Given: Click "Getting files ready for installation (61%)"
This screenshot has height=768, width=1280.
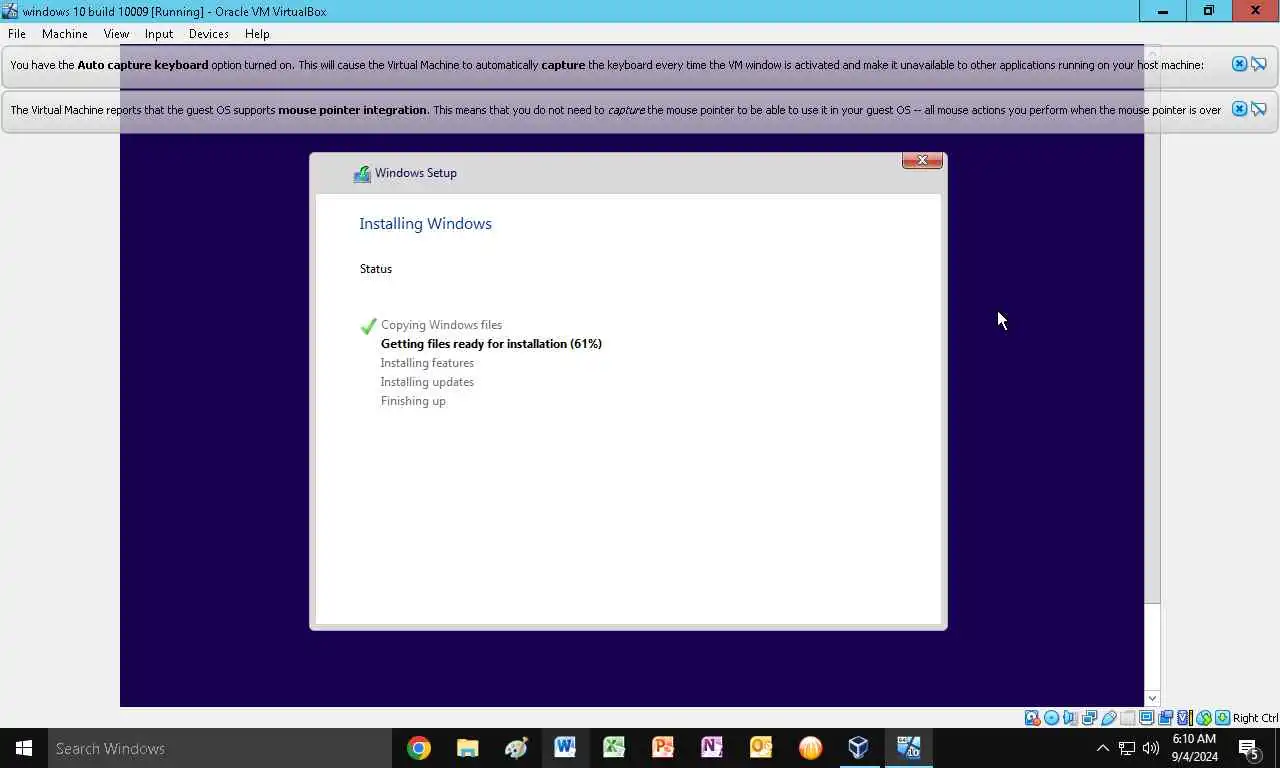Looking at the screenshot, I should pos(491,344).
